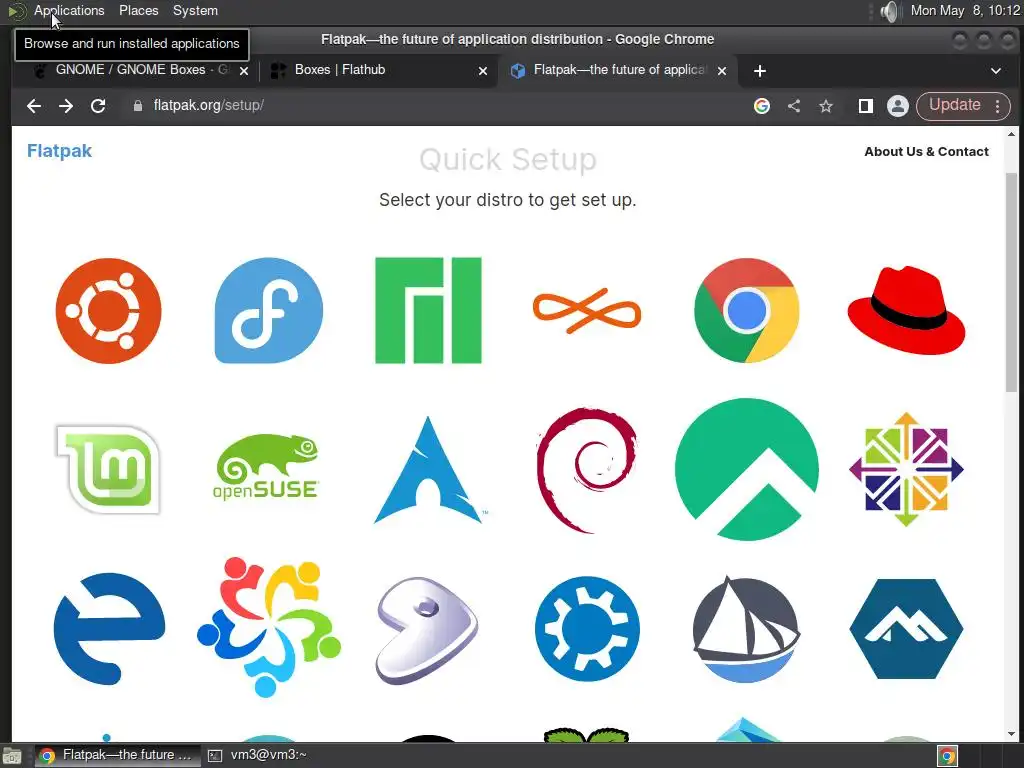The height and width of the screenshot is (768, 1024).
Task: Click the page vertical scrollbar thumb
Action: [1012, 283]
